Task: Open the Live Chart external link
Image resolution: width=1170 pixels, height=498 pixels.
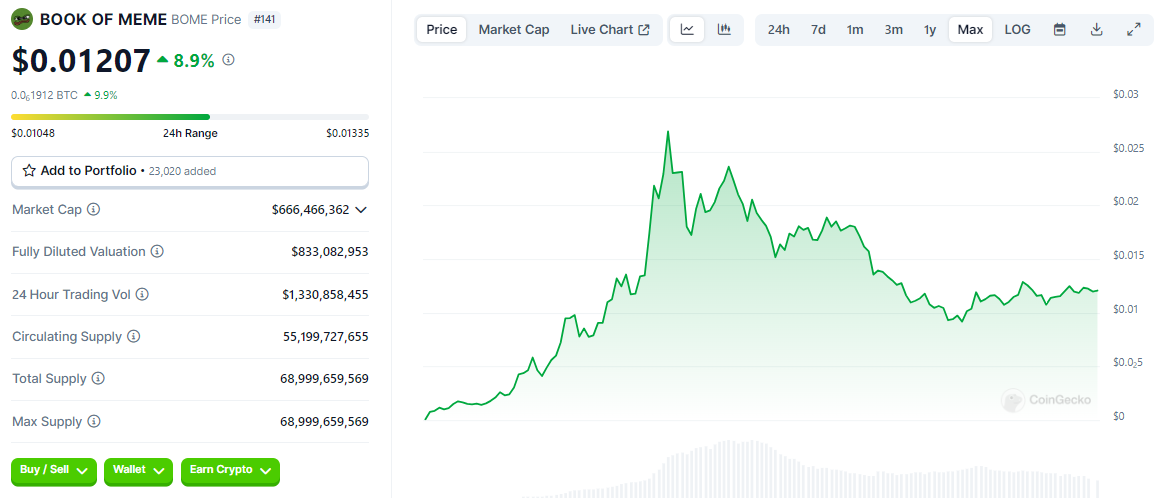Action: 610,30
